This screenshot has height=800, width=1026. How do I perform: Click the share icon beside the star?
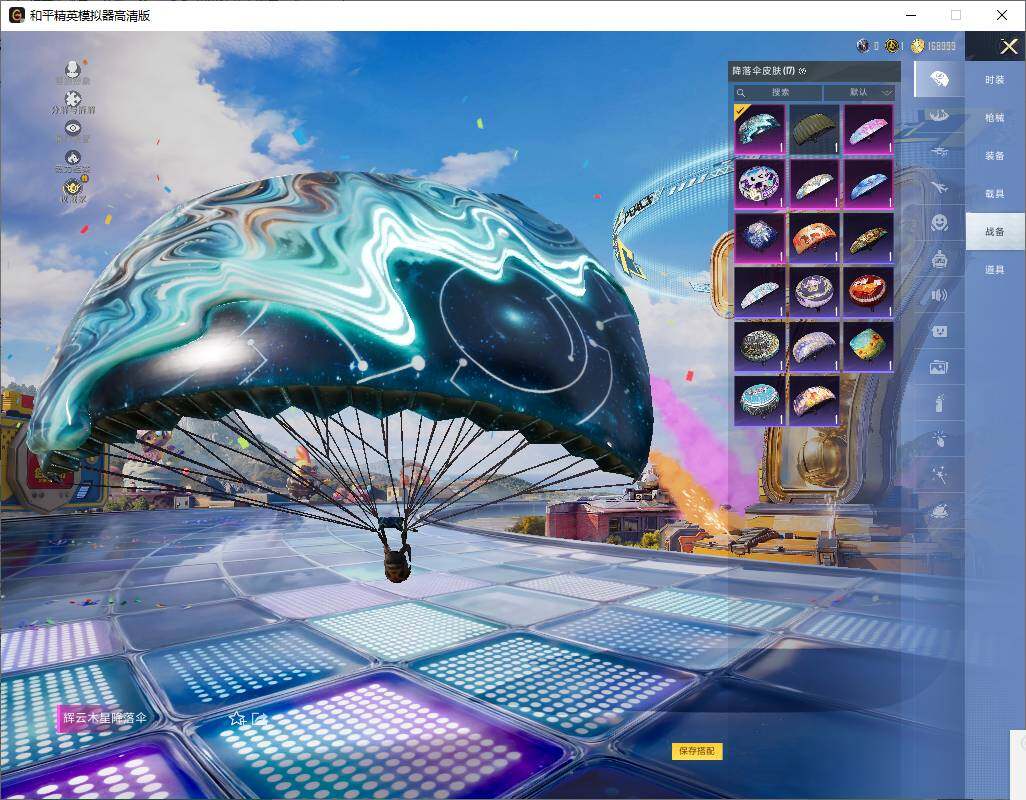260,719
